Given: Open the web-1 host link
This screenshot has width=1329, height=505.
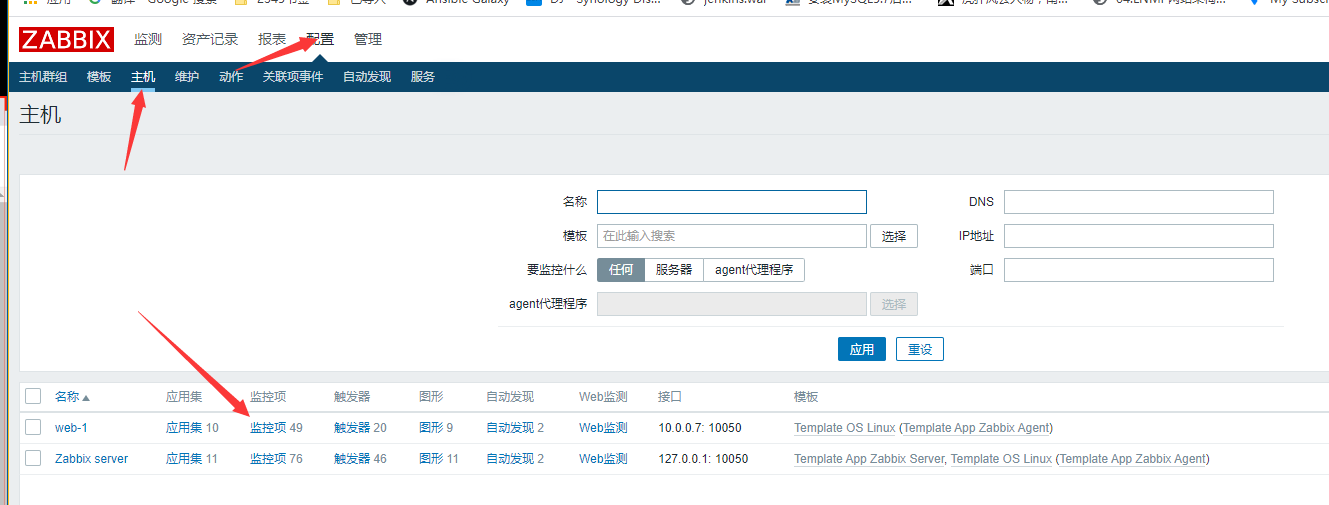Looking at the screenshot, I should (71, 428).
